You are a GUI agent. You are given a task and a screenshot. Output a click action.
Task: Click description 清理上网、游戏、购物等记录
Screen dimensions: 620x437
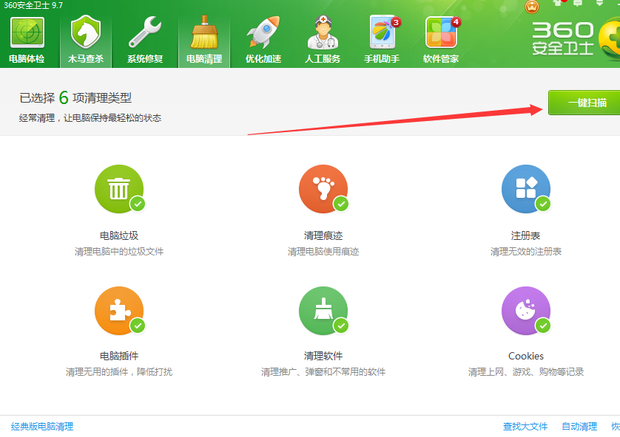point(526,372)
